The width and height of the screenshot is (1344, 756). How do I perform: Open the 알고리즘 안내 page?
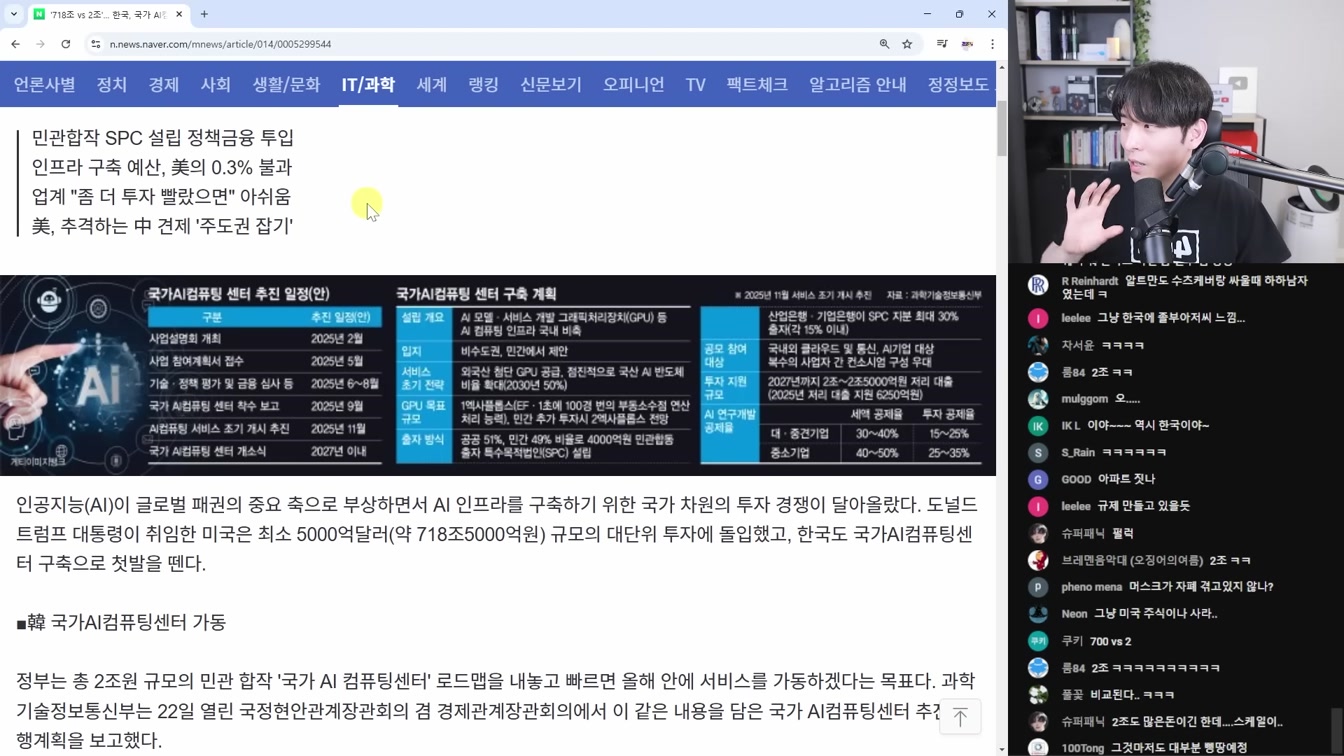coord(858,84)
